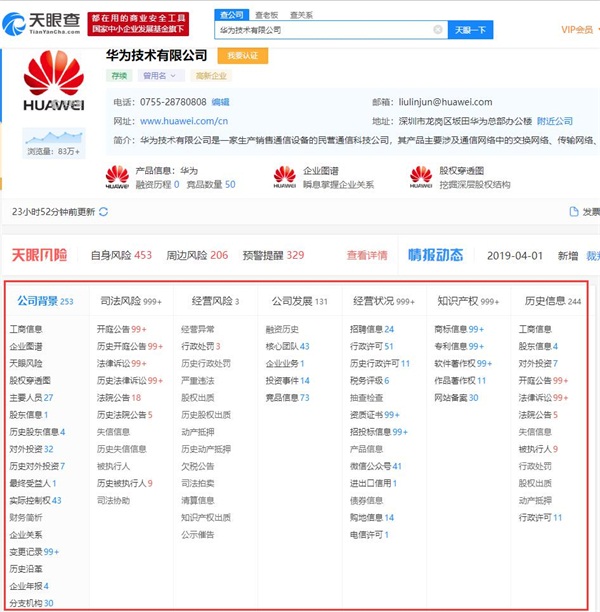Open 电信许可 1
600x612 pixels.
click(369, 535)
